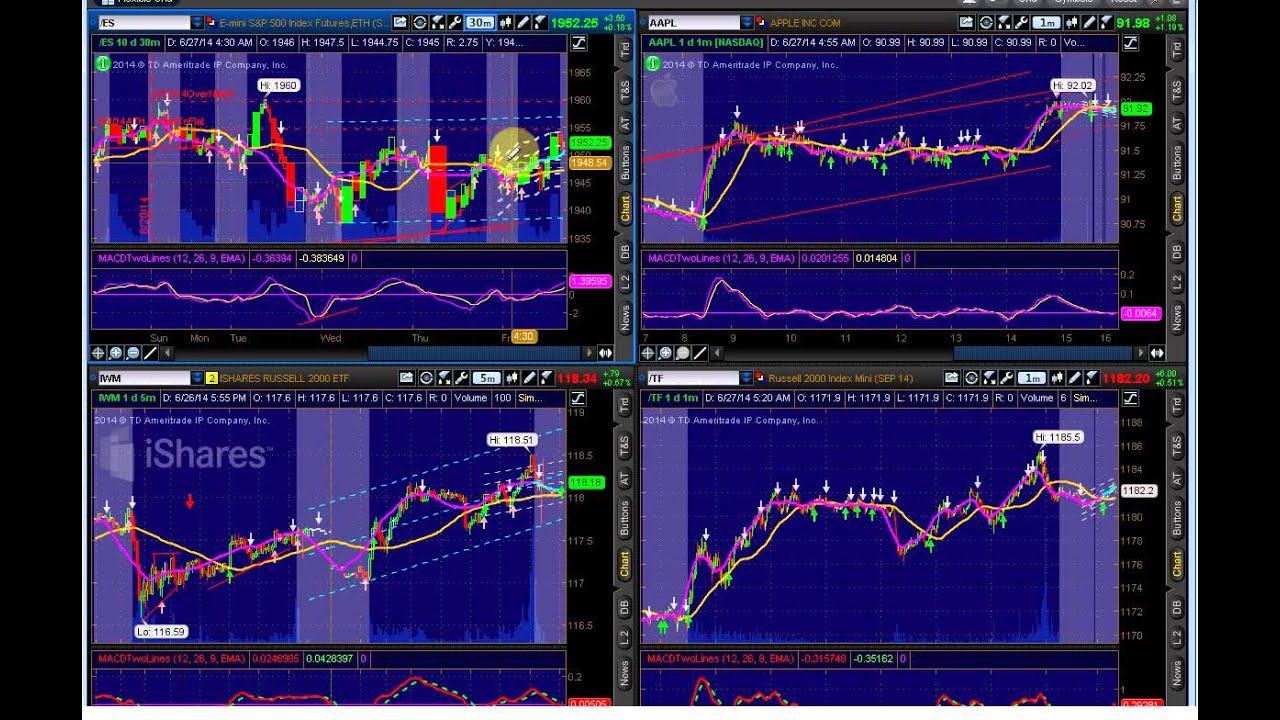Screen dimensions: 1280x720
Task: Open candlestick chart style on AAPL chart
Action: point(1072,22)
